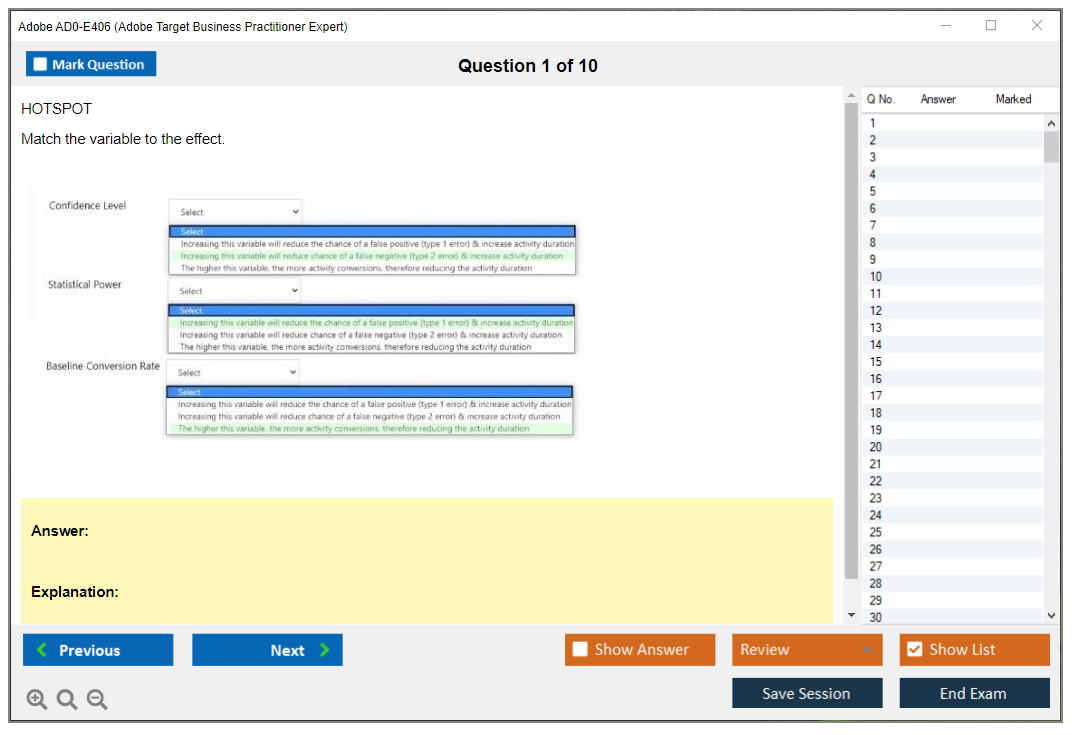Viewport: 1075px width, 735px height.
Task: Jump to question 10 in the list
Action: click(x=876, y=276)
